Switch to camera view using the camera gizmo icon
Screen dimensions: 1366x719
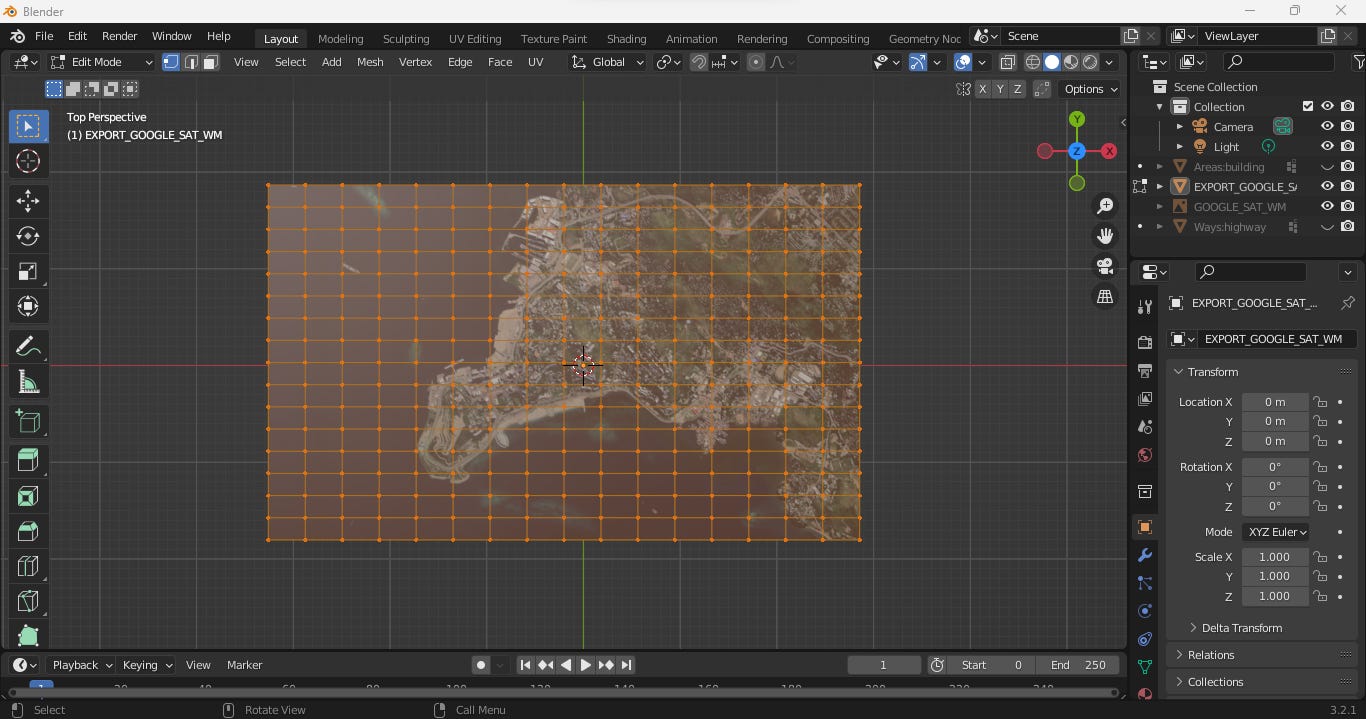(1104, 267)
